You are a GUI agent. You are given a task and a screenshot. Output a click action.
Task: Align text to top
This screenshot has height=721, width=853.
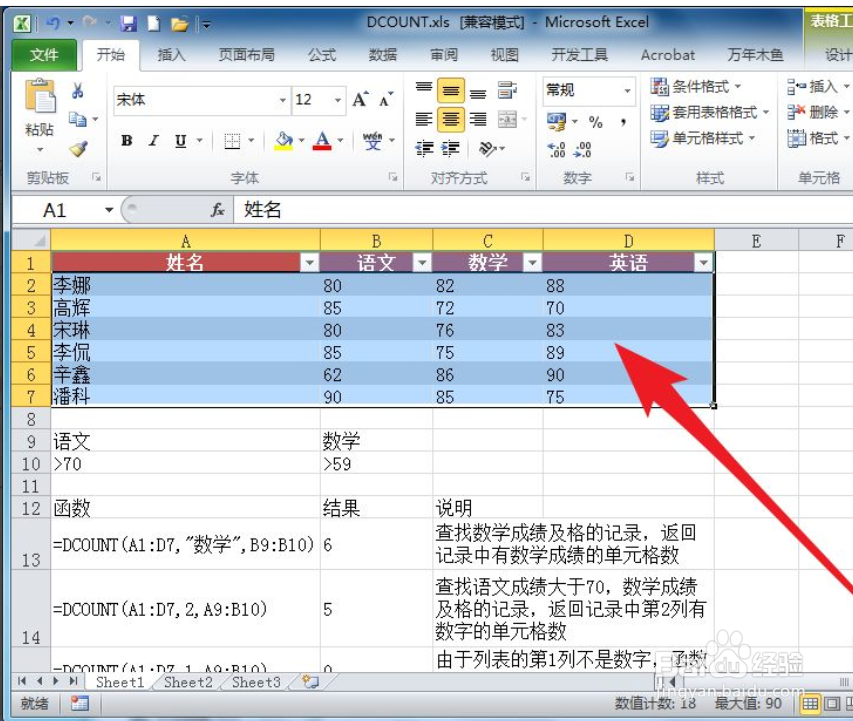[x=424, y=90]
